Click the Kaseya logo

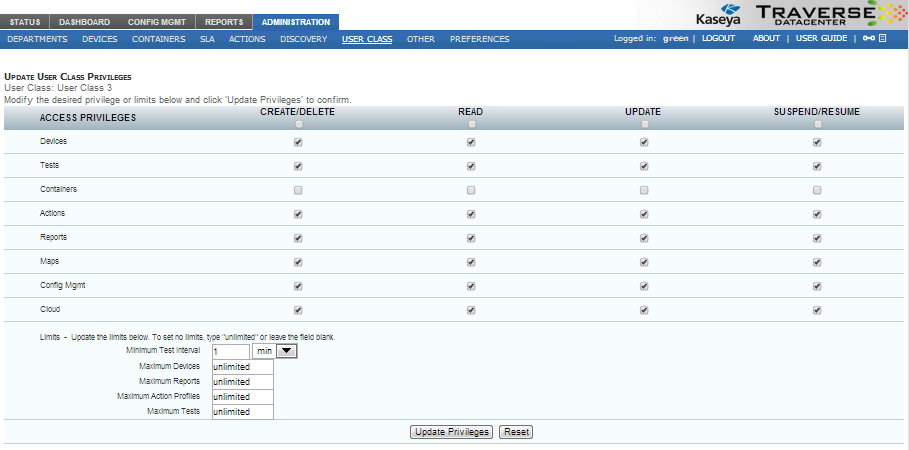[717, 18]
